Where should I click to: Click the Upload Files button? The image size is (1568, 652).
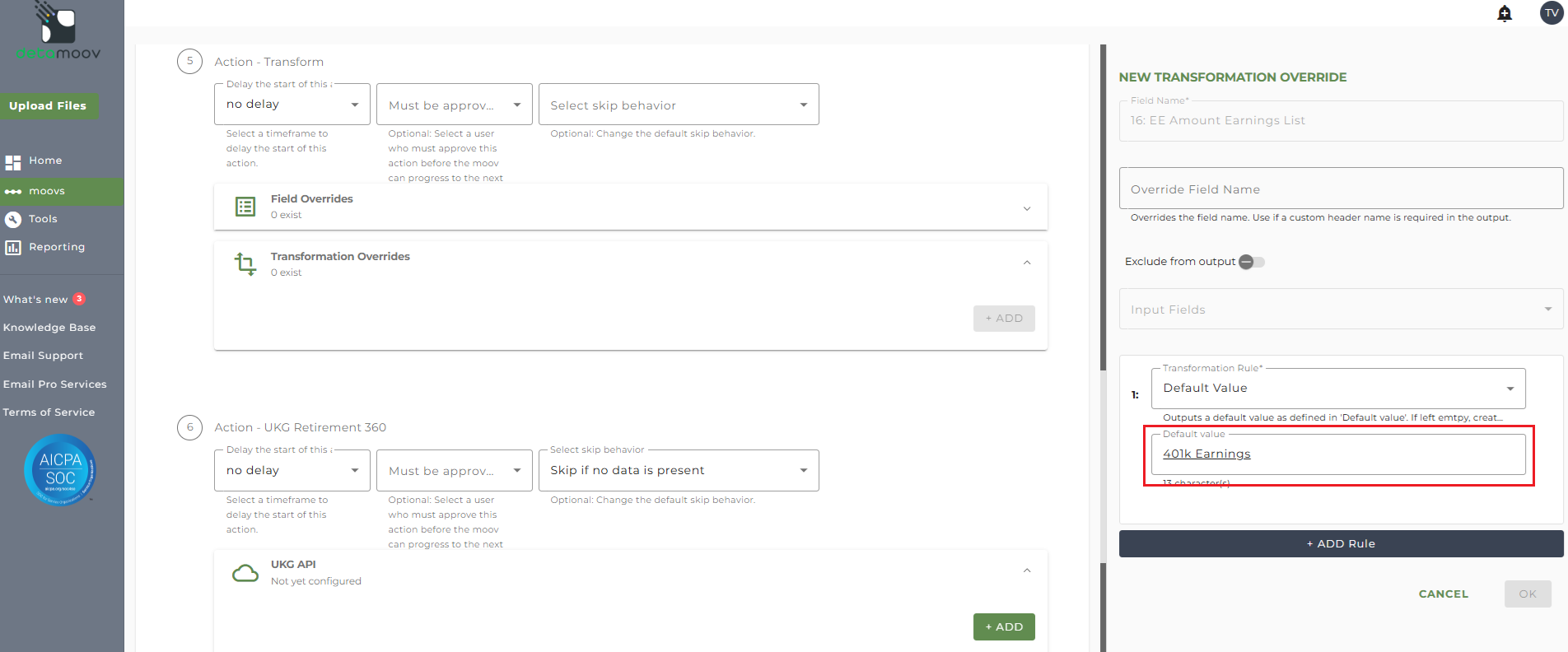click(48, 106)
